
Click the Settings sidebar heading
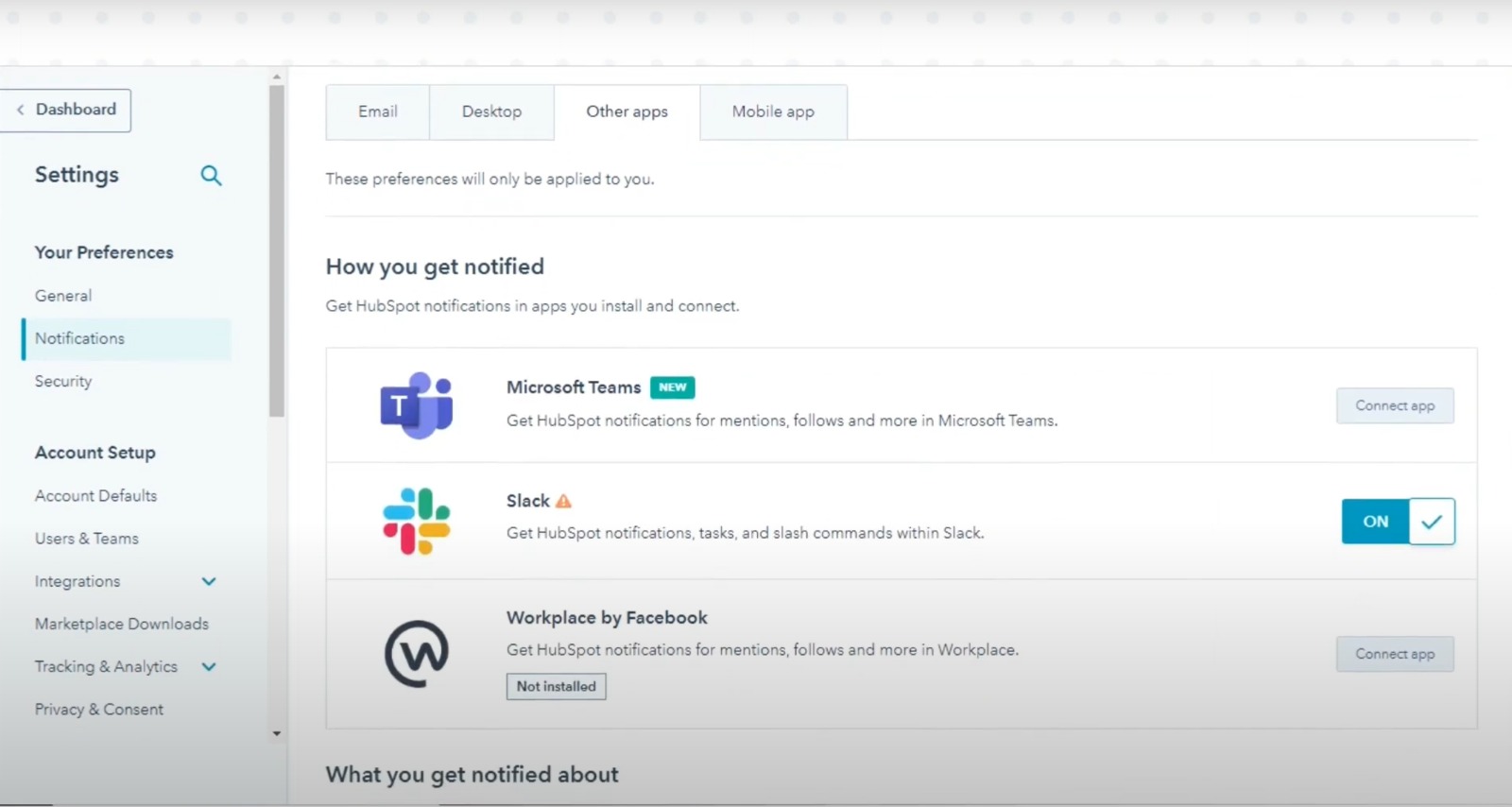coord(77,175)
